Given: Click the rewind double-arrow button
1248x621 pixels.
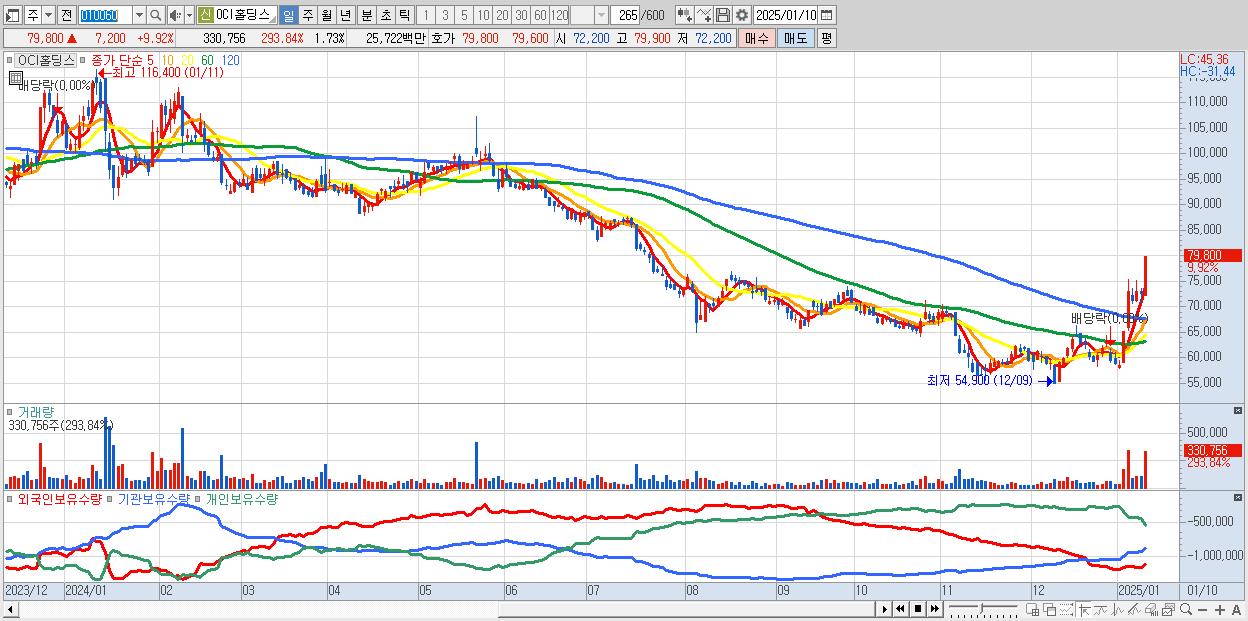Looking at the screenshot, I should [x=900, y=609].
